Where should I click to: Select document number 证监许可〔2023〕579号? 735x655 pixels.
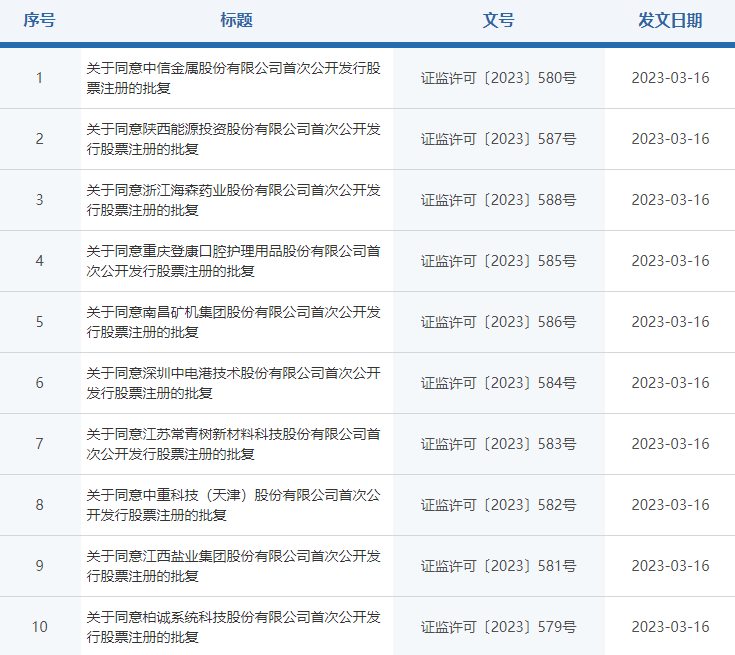point(498,626)
